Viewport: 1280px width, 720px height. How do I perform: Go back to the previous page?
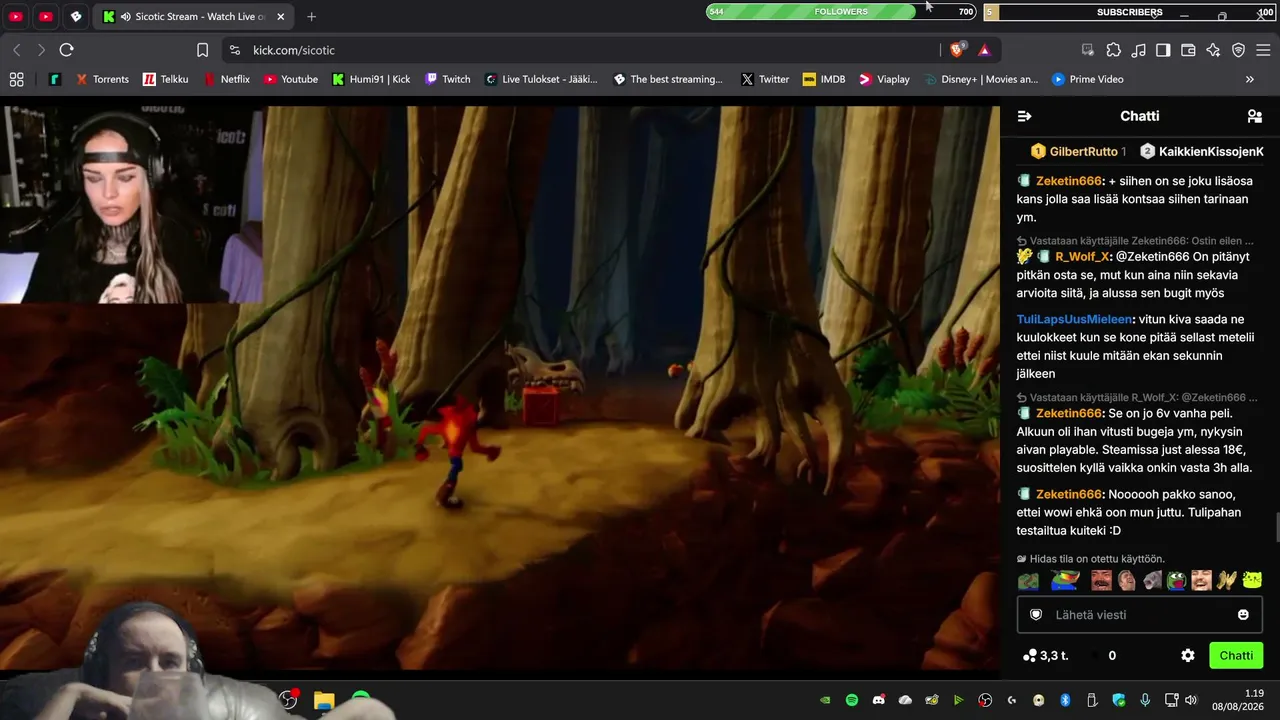[x=17, y=50]
